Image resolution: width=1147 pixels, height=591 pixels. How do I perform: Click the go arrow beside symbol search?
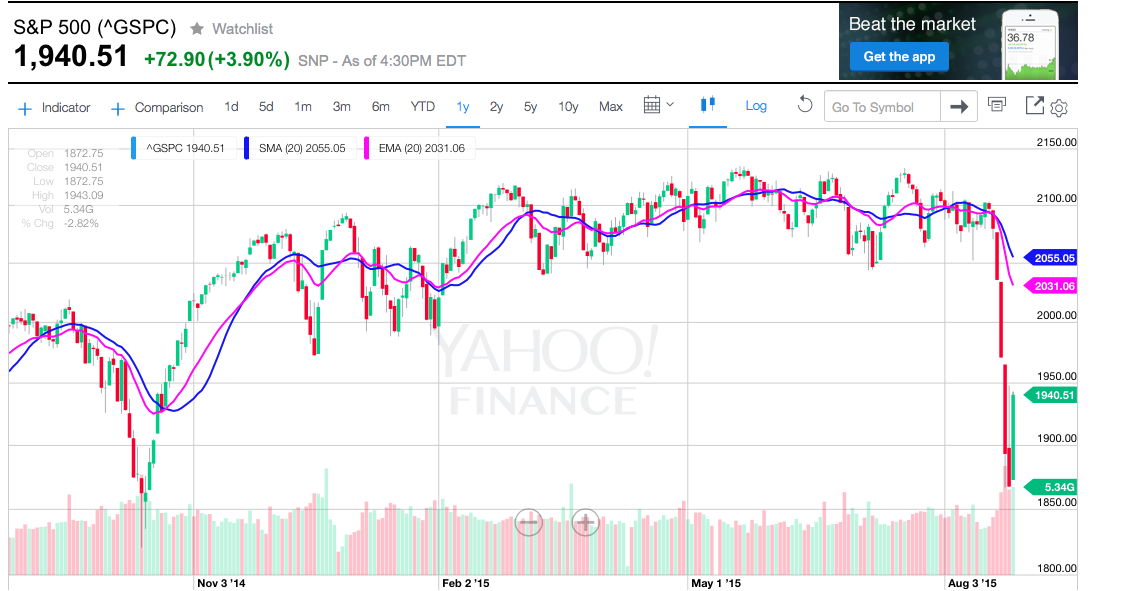[959, 107]
